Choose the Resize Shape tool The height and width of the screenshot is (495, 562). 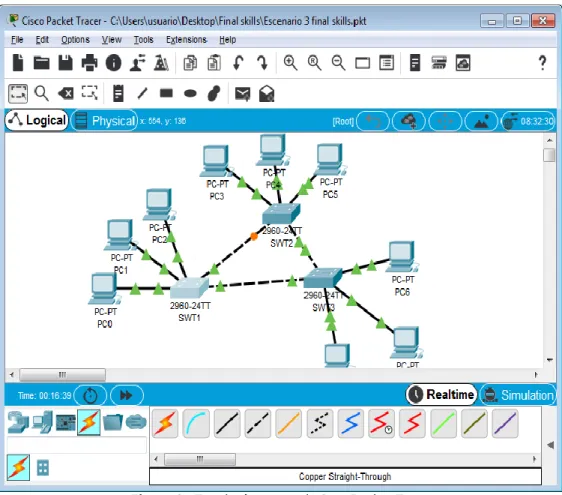tap(90, 93)
